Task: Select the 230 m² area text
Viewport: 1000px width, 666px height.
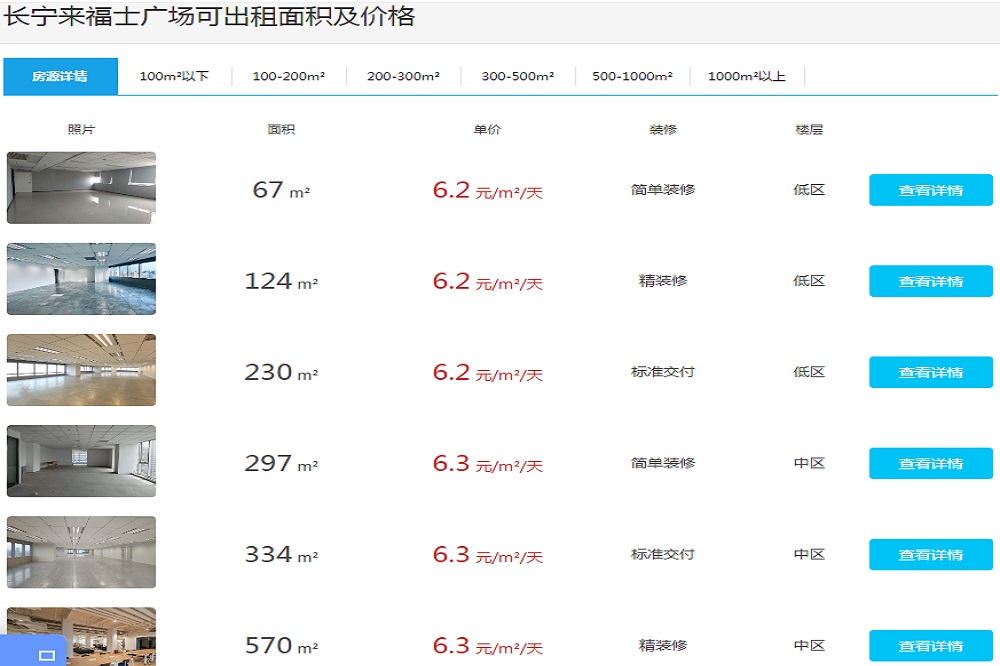Action: (x=281, y=373)
